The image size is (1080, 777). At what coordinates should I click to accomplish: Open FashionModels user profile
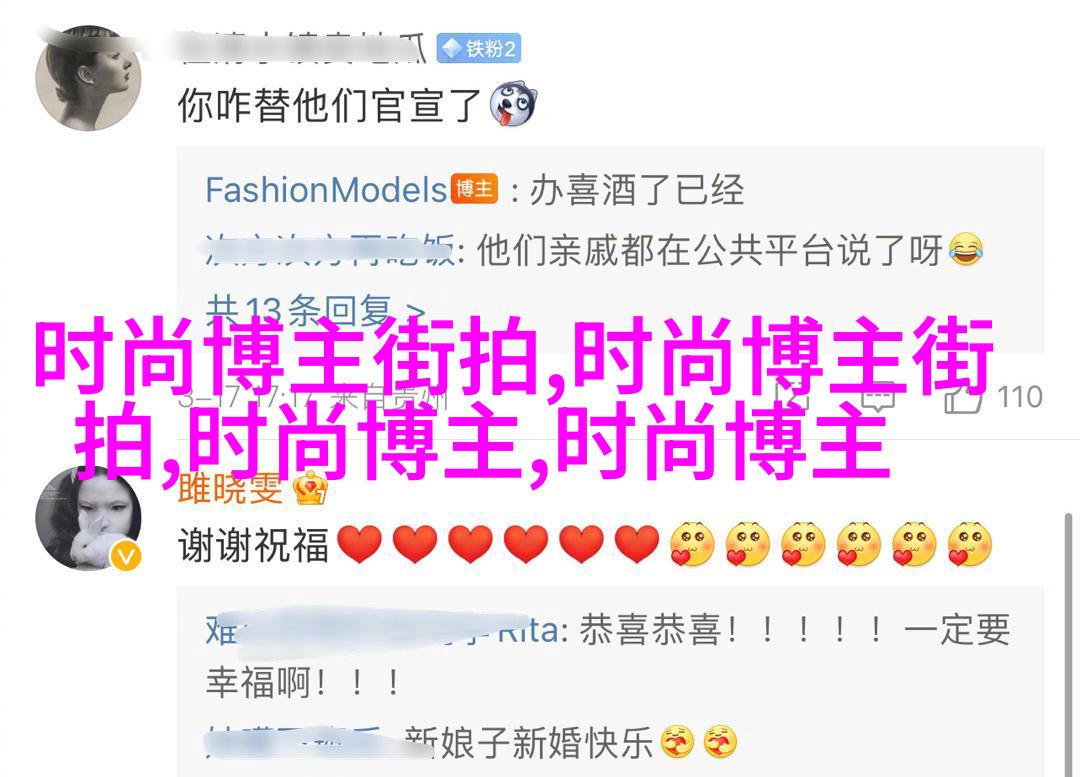[326, 189]
